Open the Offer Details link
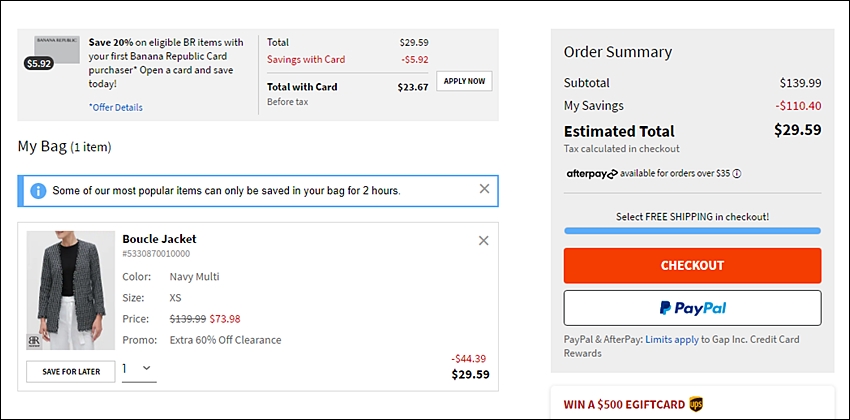 tap(115, 107)
